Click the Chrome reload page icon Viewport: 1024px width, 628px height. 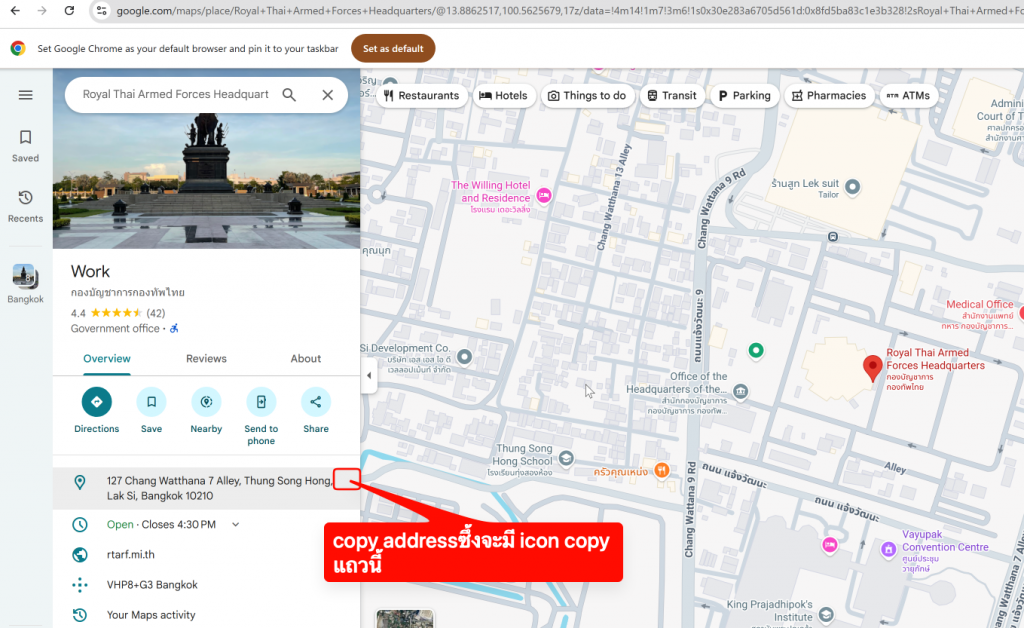pos(69,11)
